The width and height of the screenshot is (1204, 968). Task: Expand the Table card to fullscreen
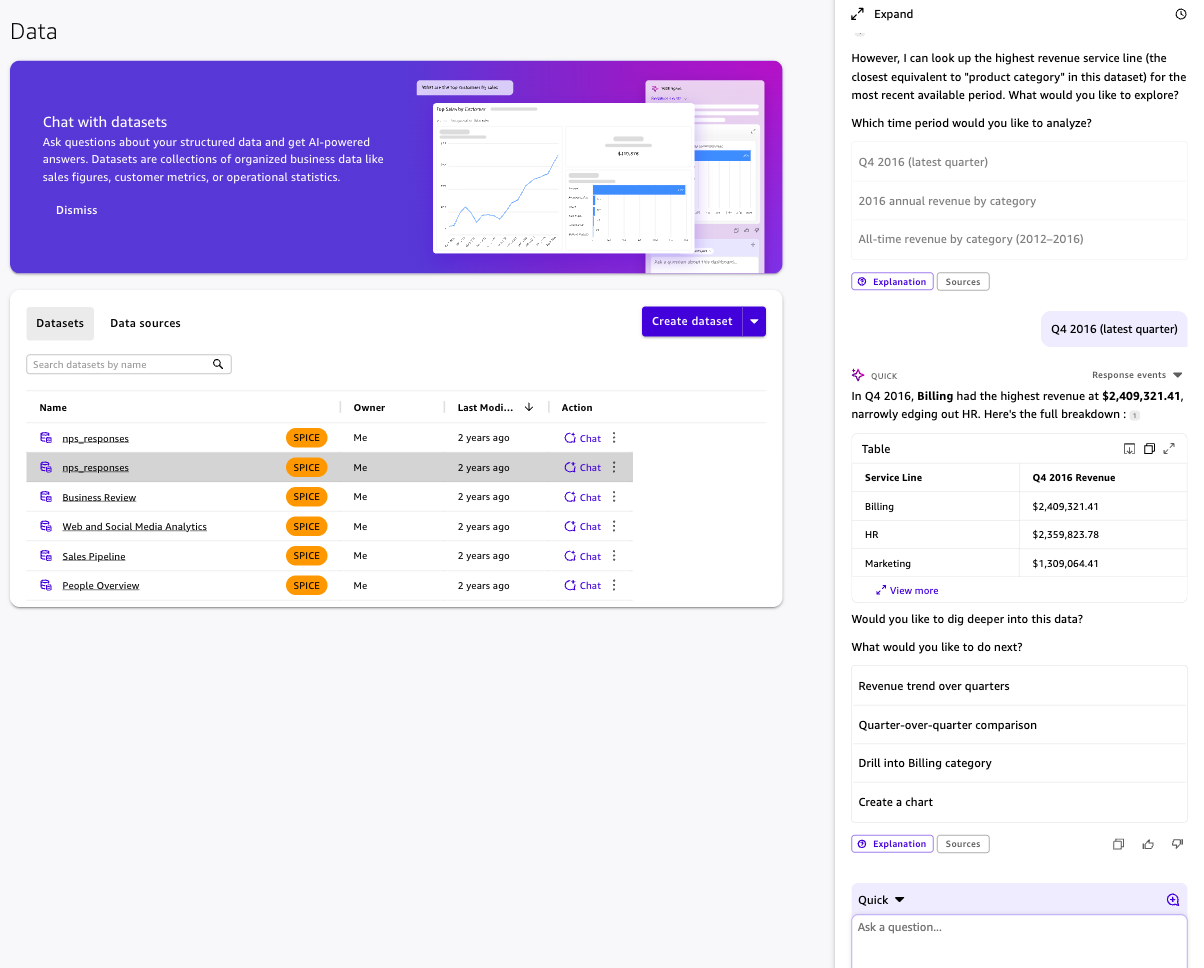1169,449
